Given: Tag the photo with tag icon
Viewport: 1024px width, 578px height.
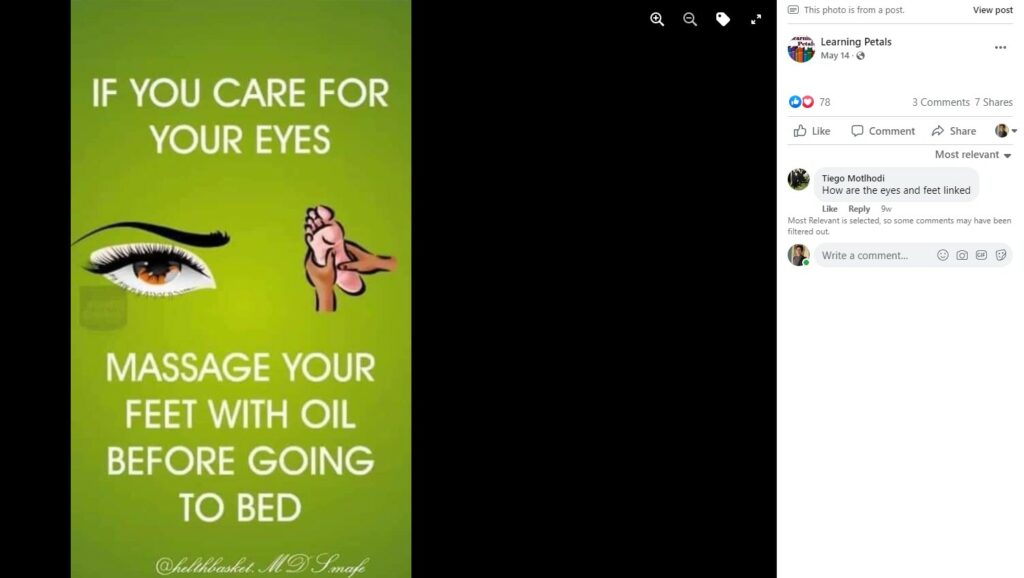Looking at the screenshot, I should pyautogui.click(x=723, y=20).
